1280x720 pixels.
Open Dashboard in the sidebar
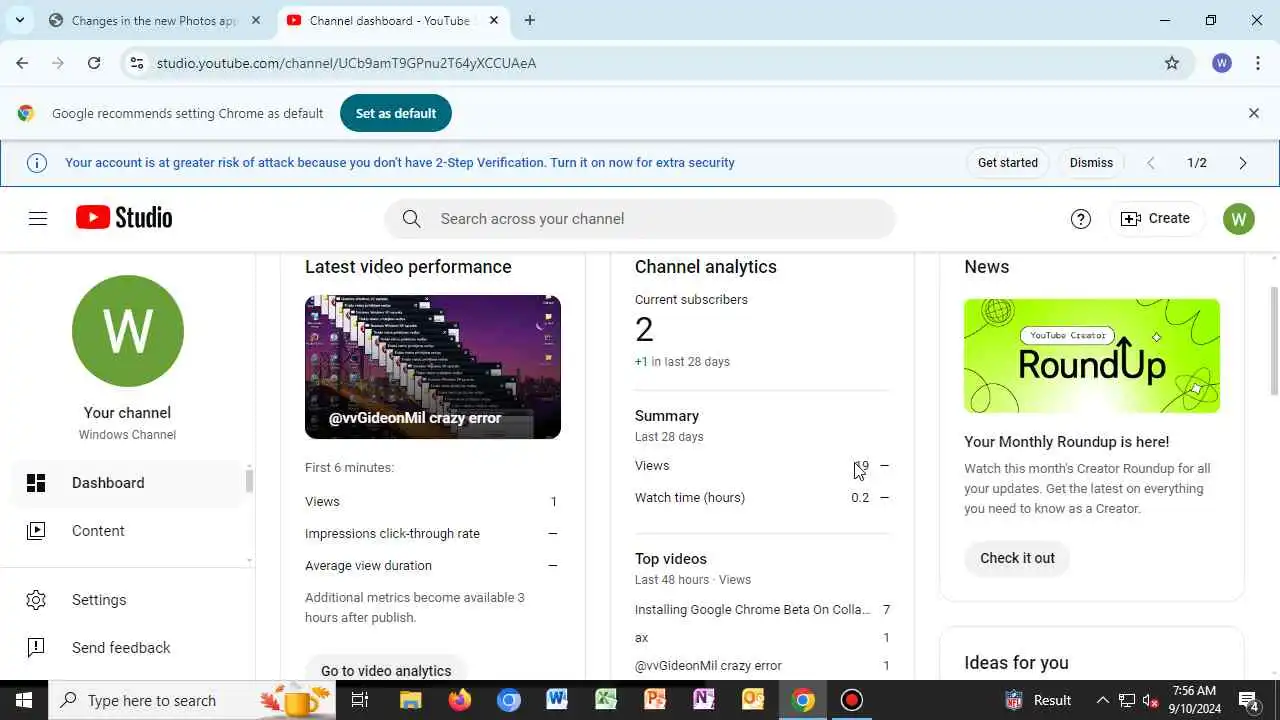pos(128,483)
